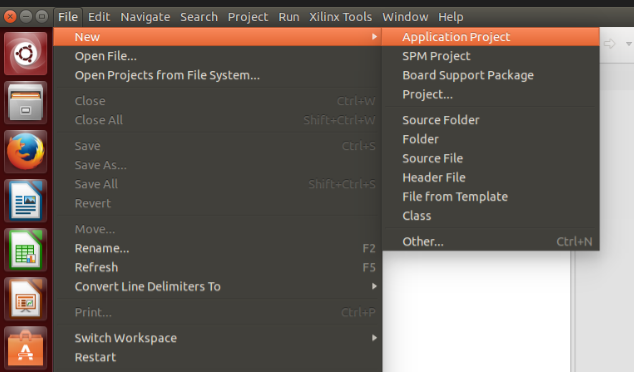This screenshot has height=372, width=634.
Task: Open the dropdown beside the forward arrow
Action: point(629,44)
